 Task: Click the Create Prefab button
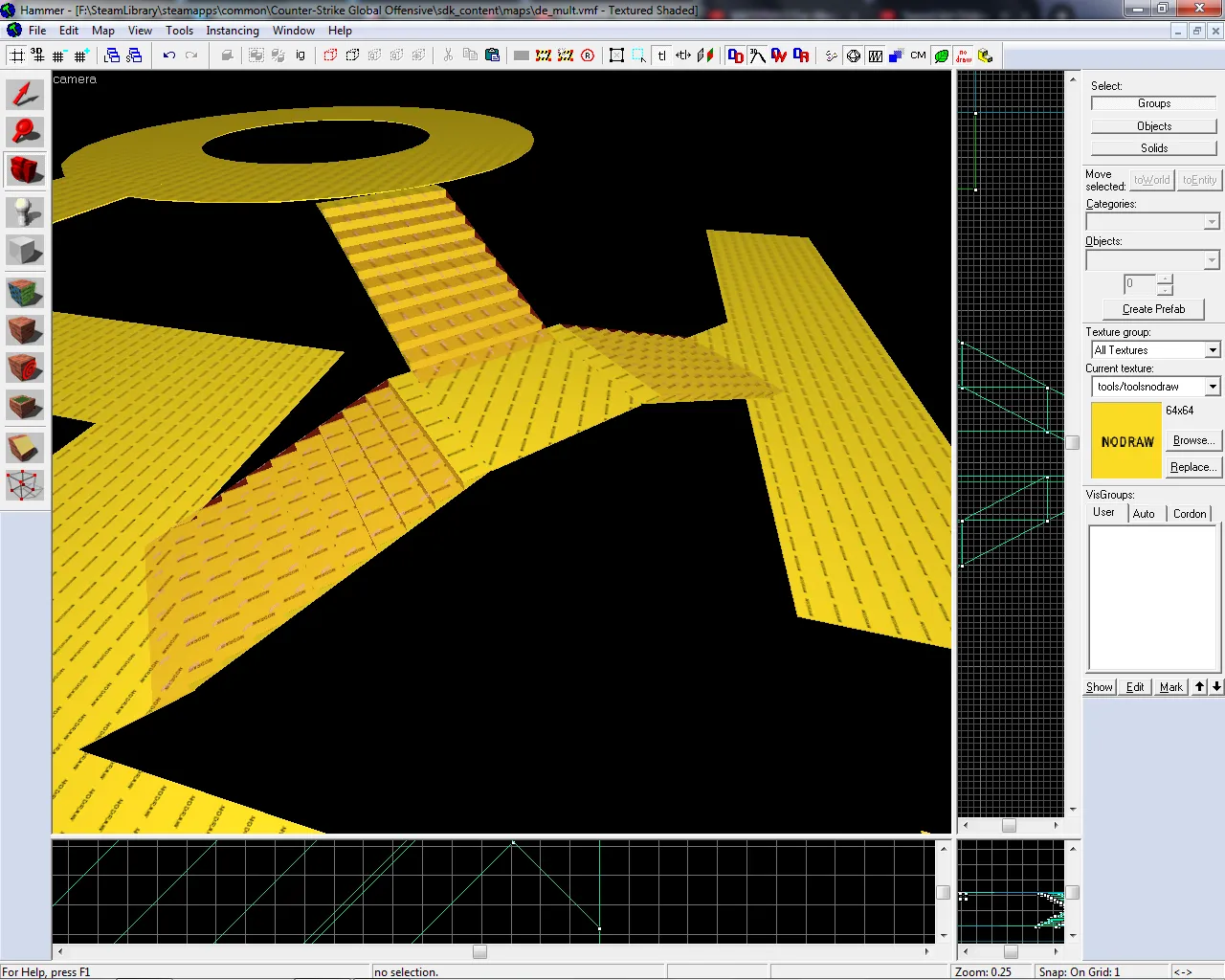point(1153,309)
